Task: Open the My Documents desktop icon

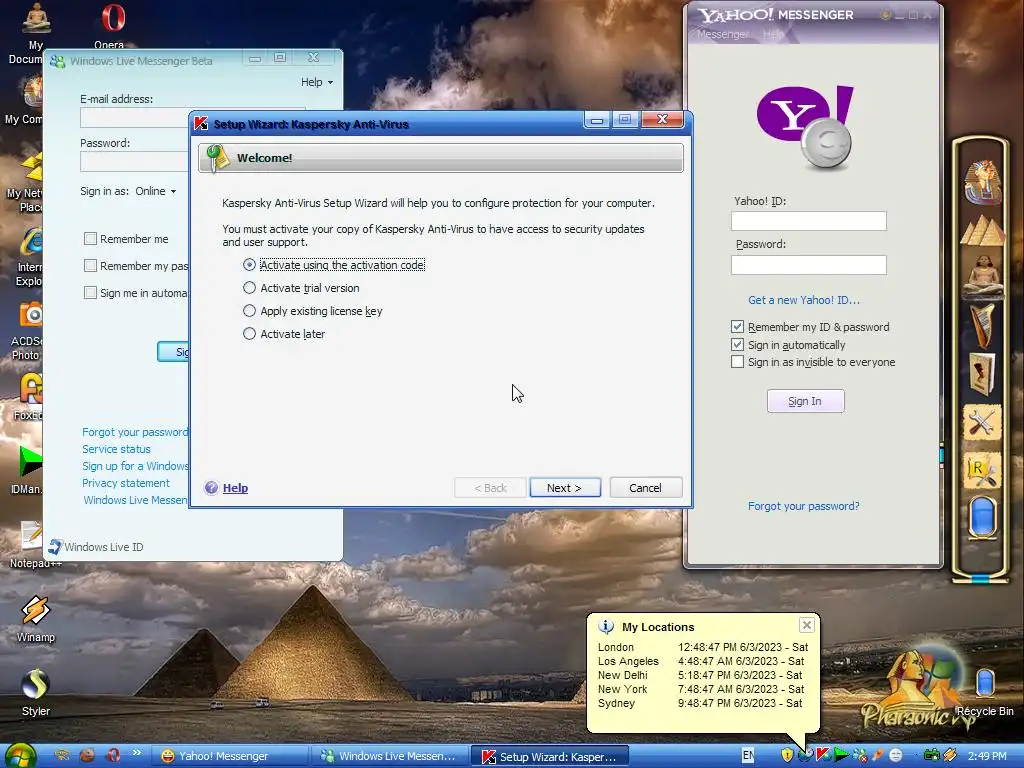Action: click(35, 34)
